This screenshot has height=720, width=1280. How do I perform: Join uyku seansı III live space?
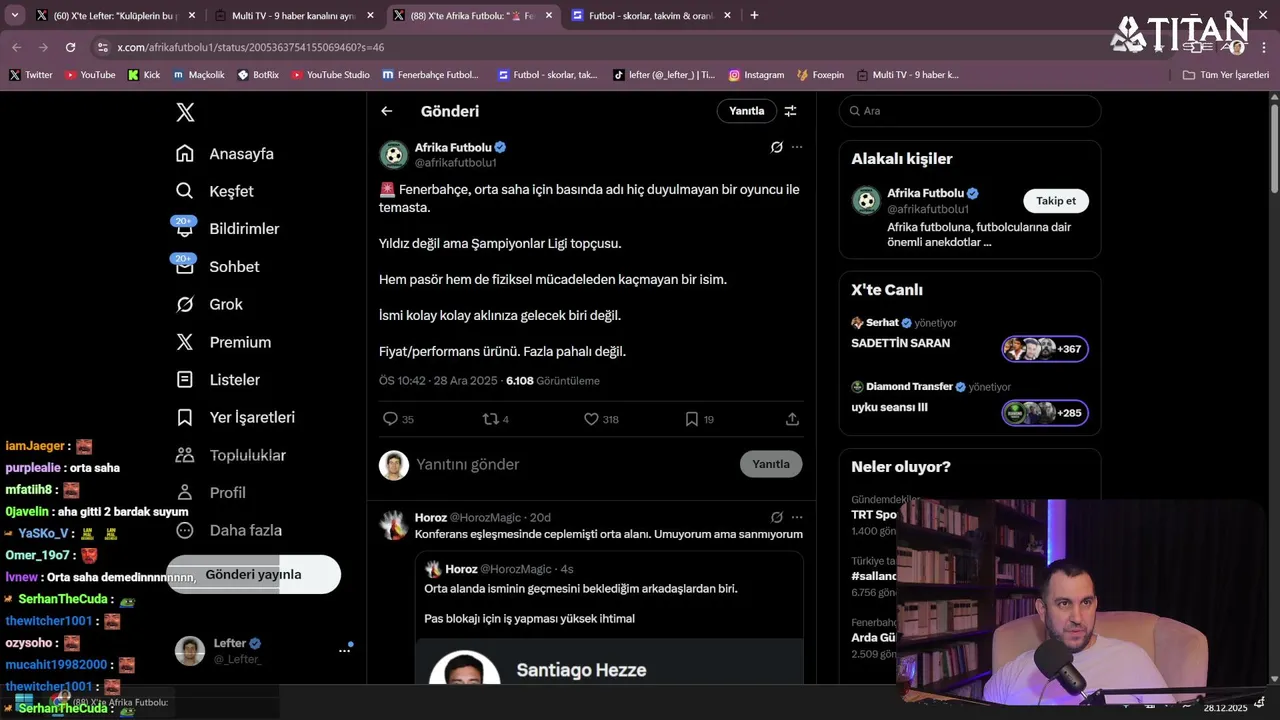[x=1045, y=413]
